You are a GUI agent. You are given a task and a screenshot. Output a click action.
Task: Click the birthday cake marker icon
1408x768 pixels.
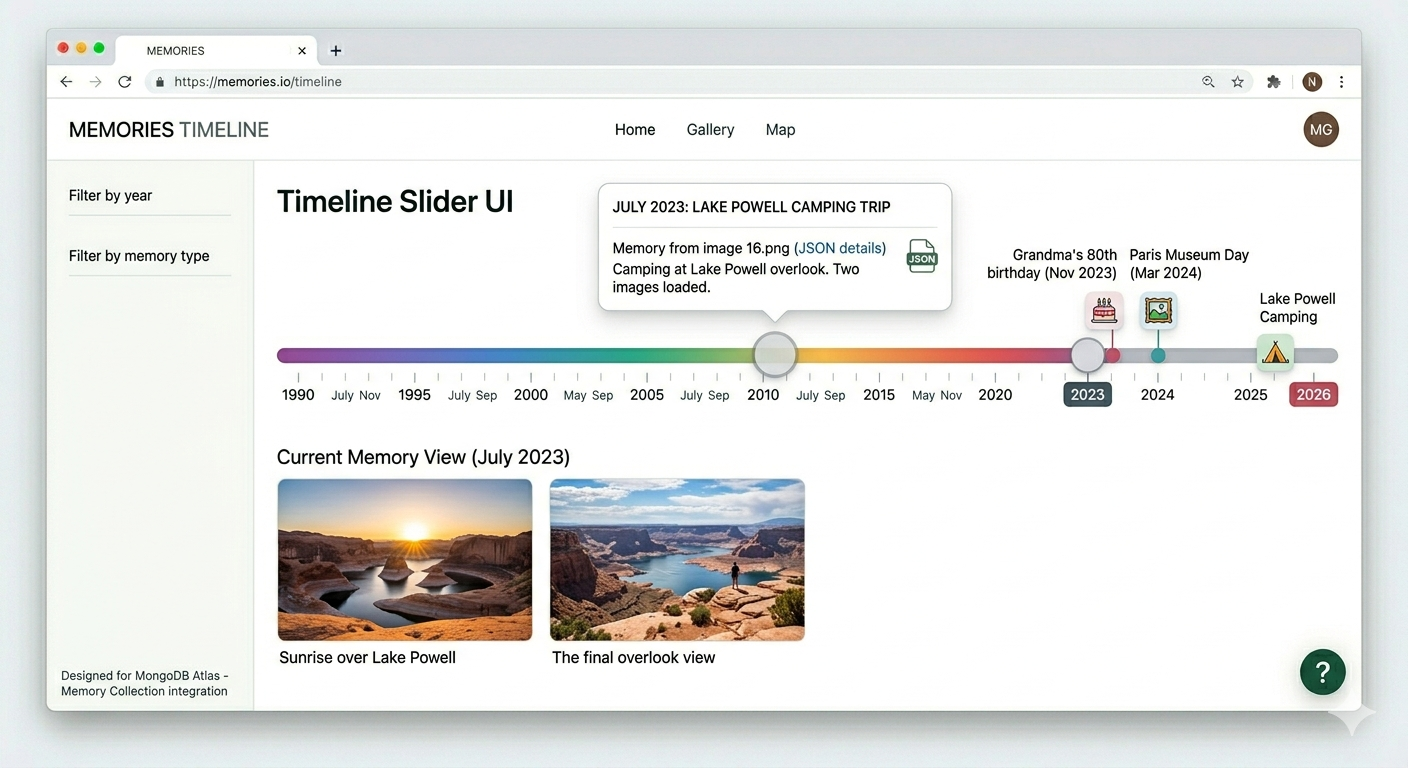(1104, 310)
